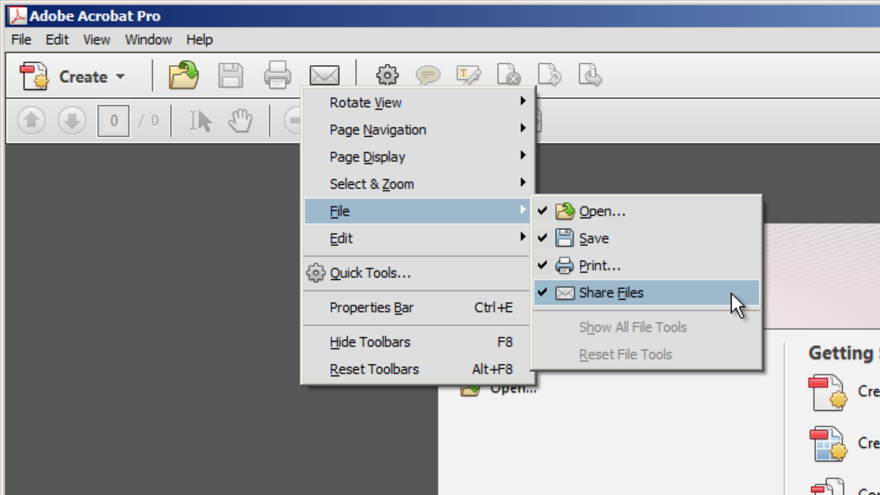Click the Share Files envelope toolbar icon
The image size is (880, 495).
(324, 76)
